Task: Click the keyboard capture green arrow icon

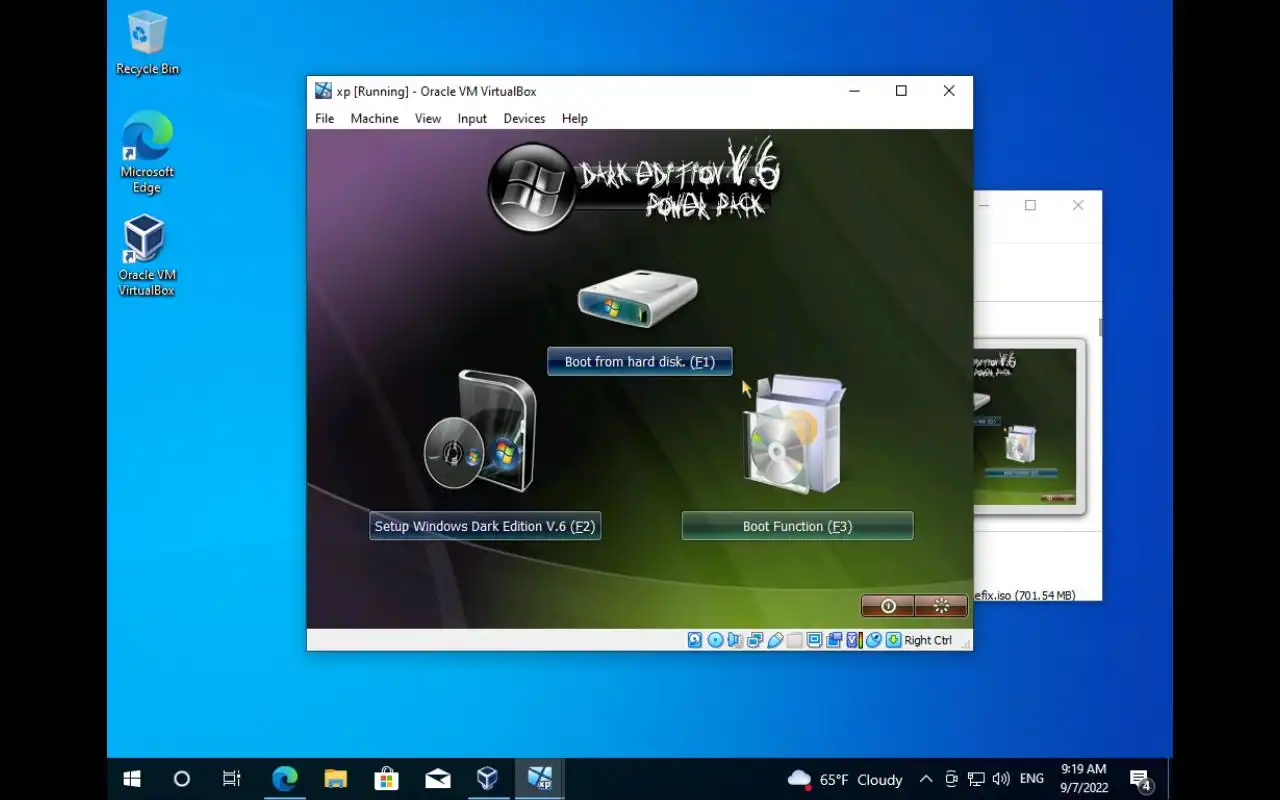Action: [x=894, y=640]
